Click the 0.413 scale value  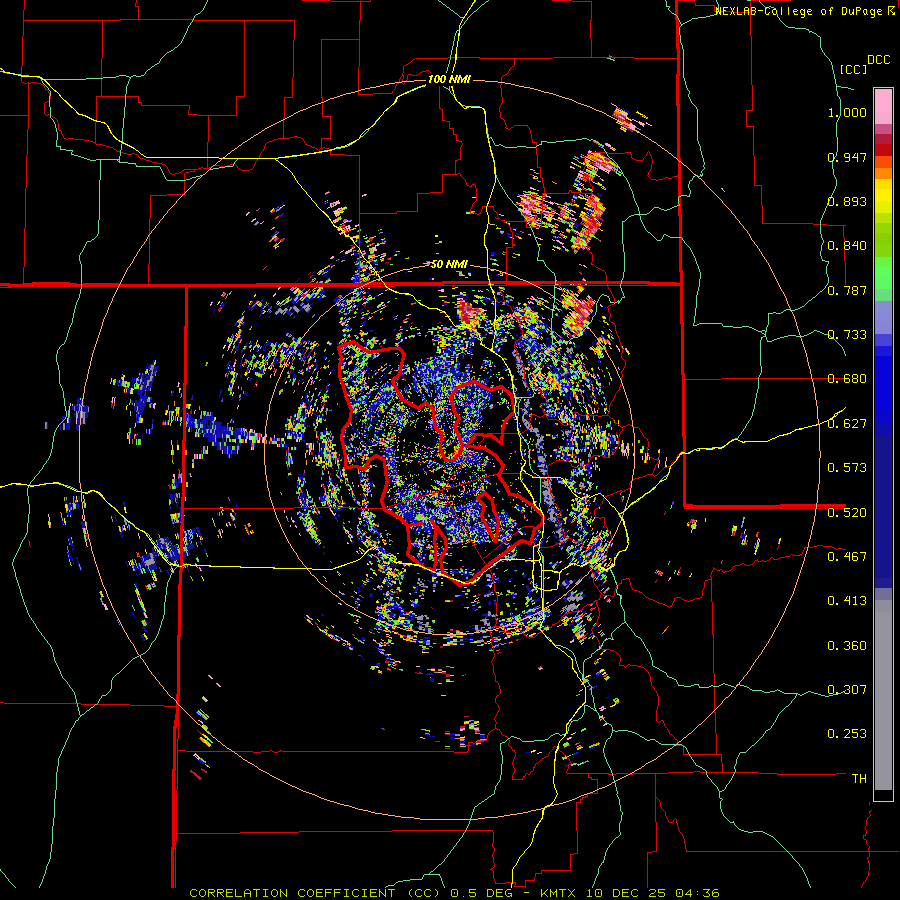847,601
